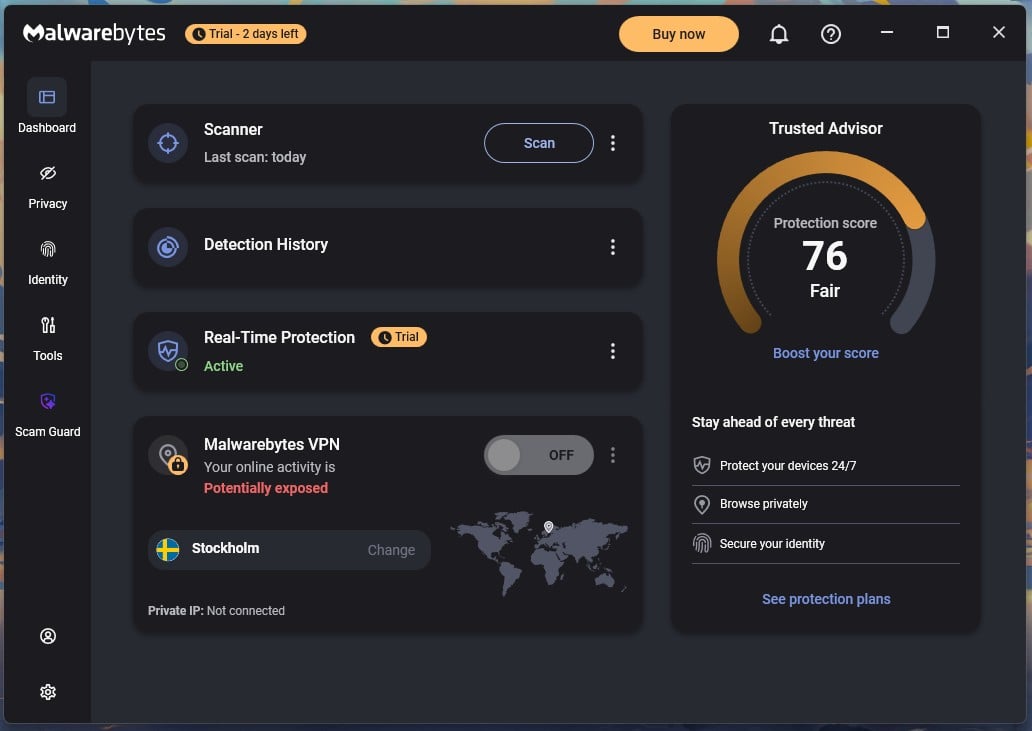The width and height of the screenshot is (1032, 731).
Task: Click the fingerprint beside Secure your identity
Action: click(702, 543)
